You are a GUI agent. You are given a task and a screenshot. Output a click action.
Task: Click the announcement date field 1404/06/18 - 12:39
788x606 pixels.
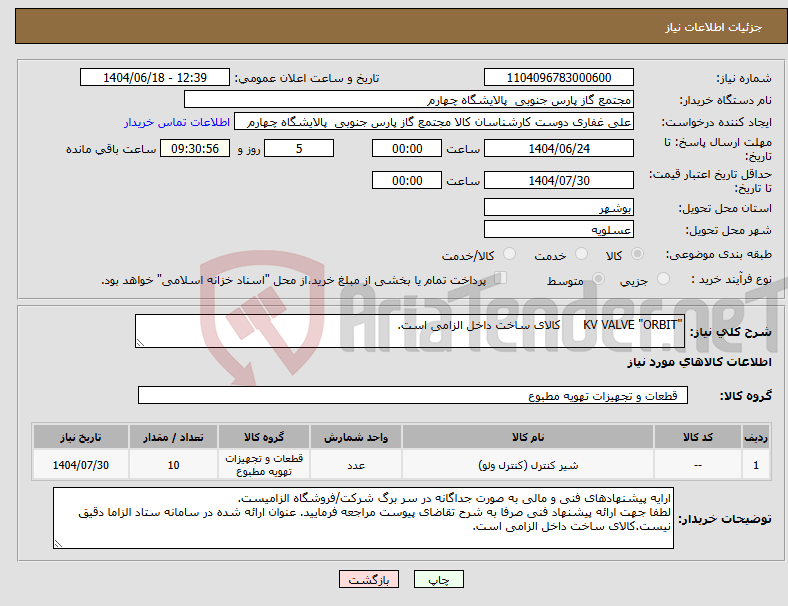pos(155,77)
